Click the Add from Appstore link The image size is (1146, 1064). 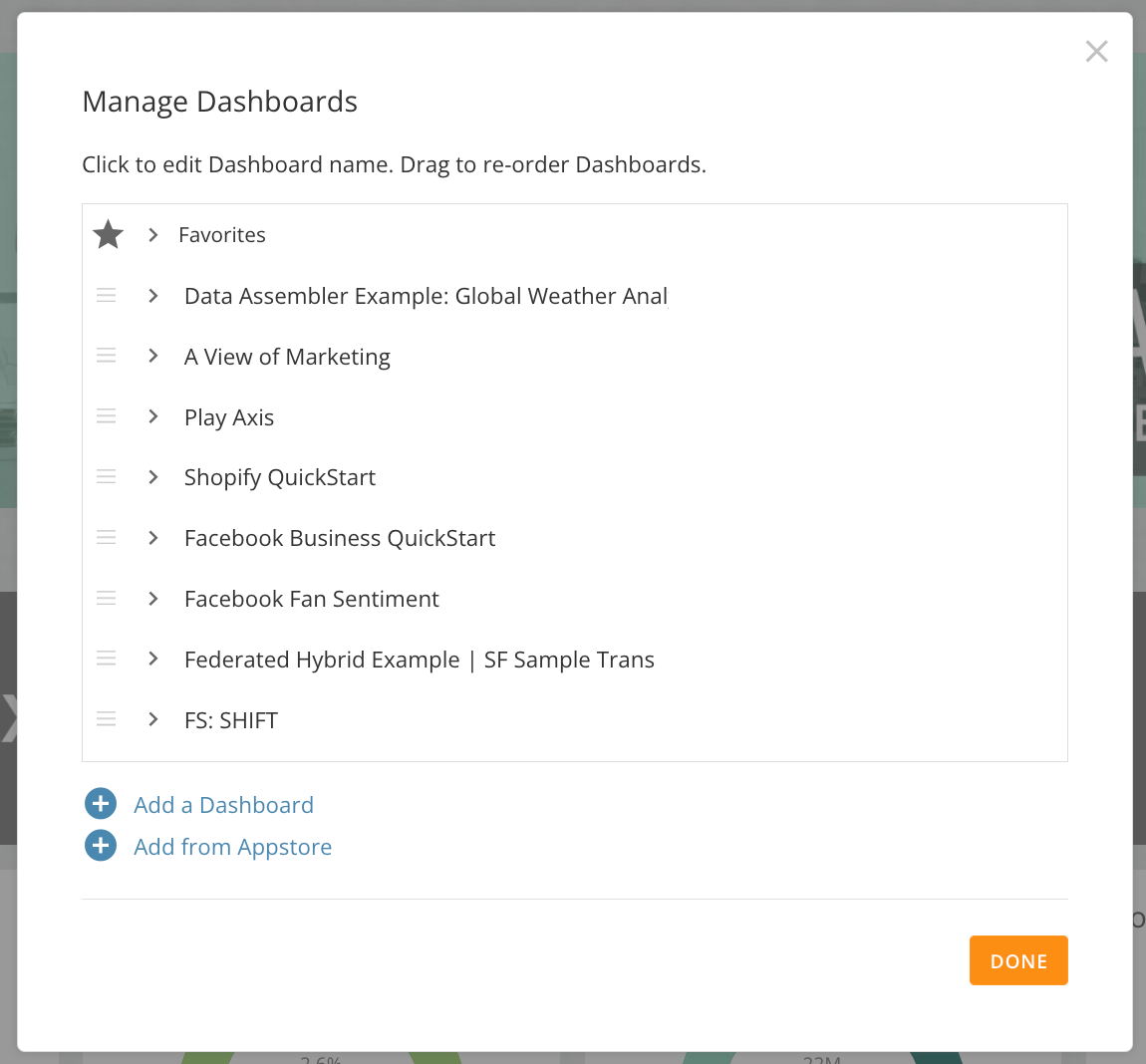pyautogui.click(x=232, y=846)
